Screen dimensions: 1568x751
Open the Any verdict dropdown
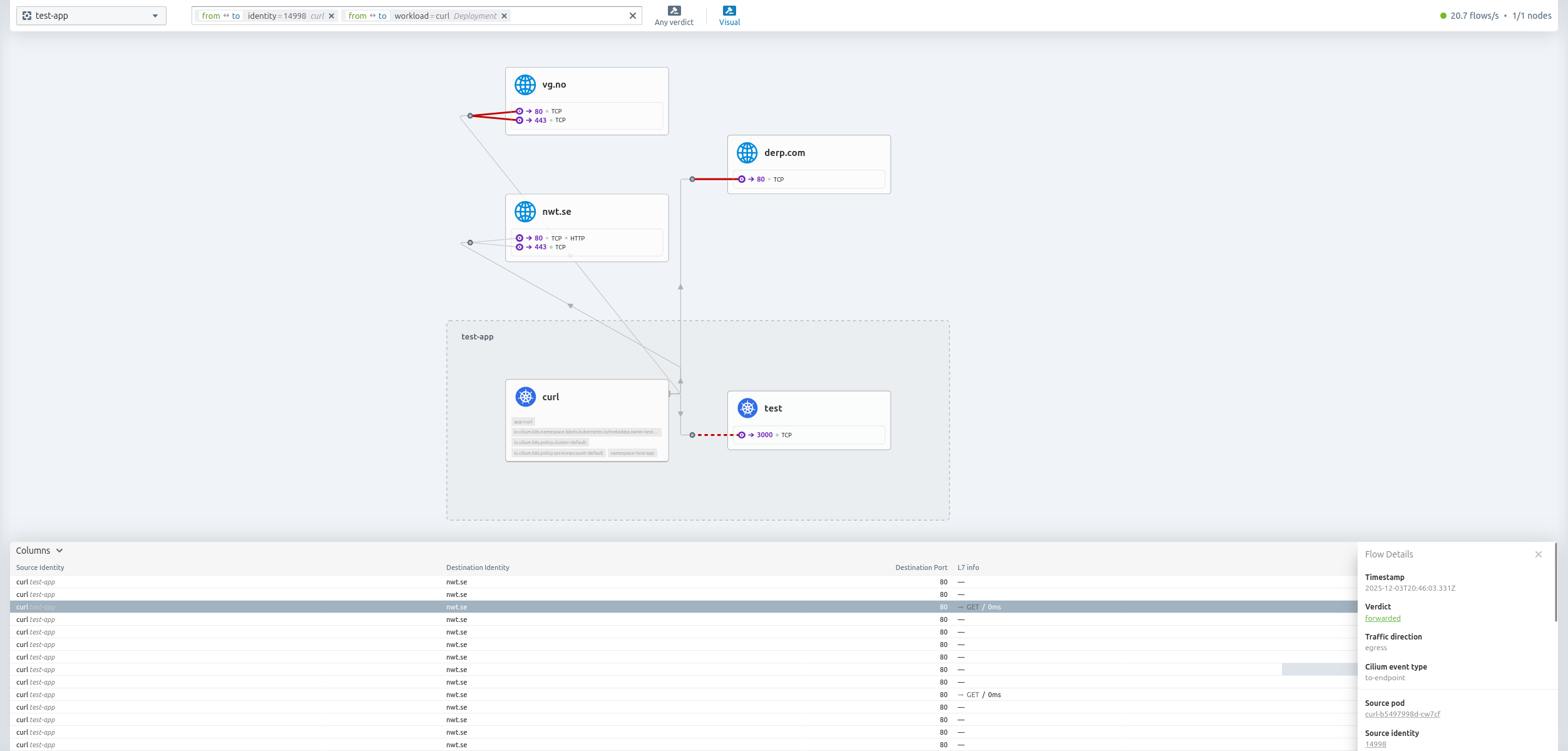[x=674, y=15]
